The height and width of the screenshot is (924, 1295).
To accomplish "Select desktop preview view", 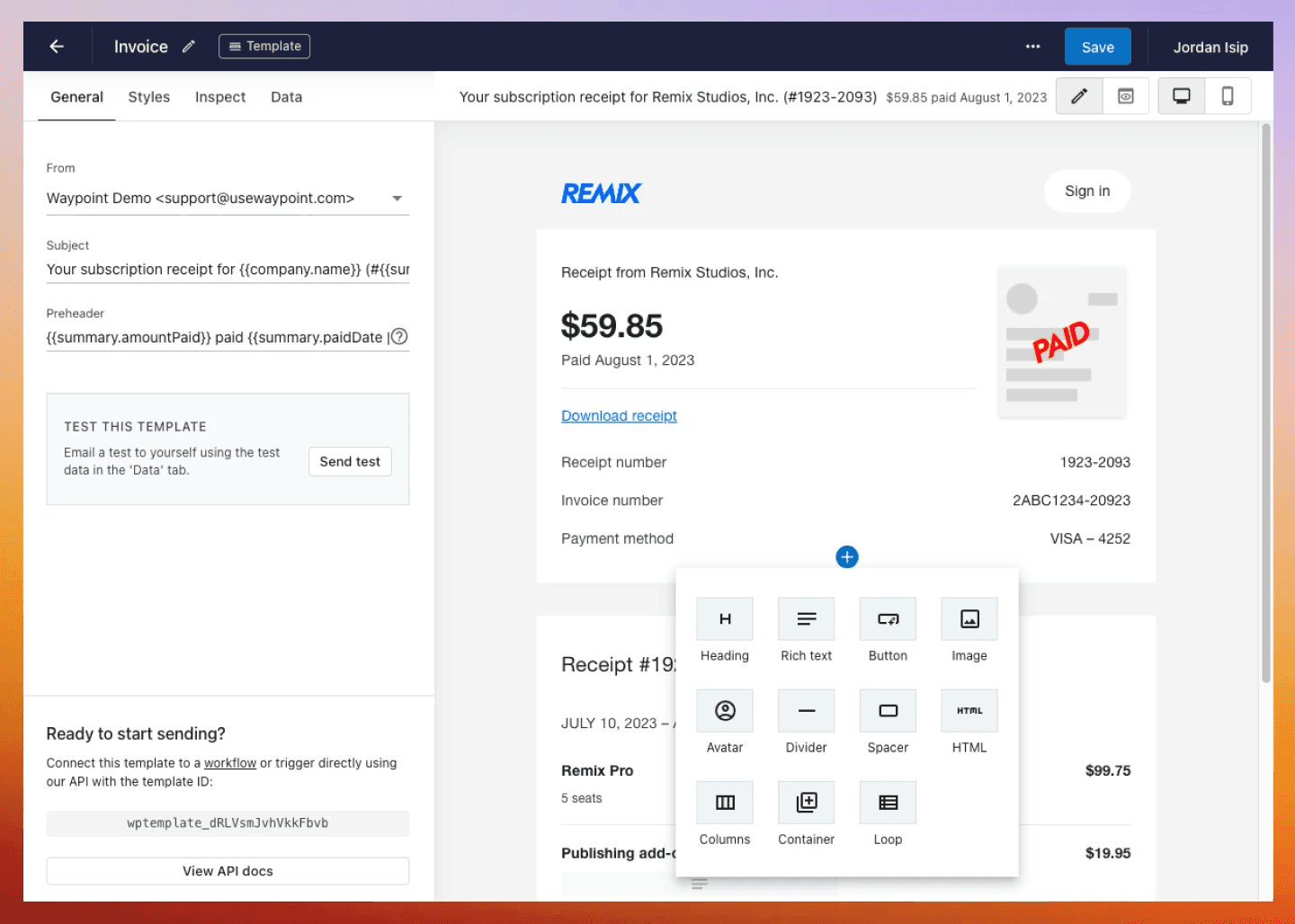I will pos(1182,96).
